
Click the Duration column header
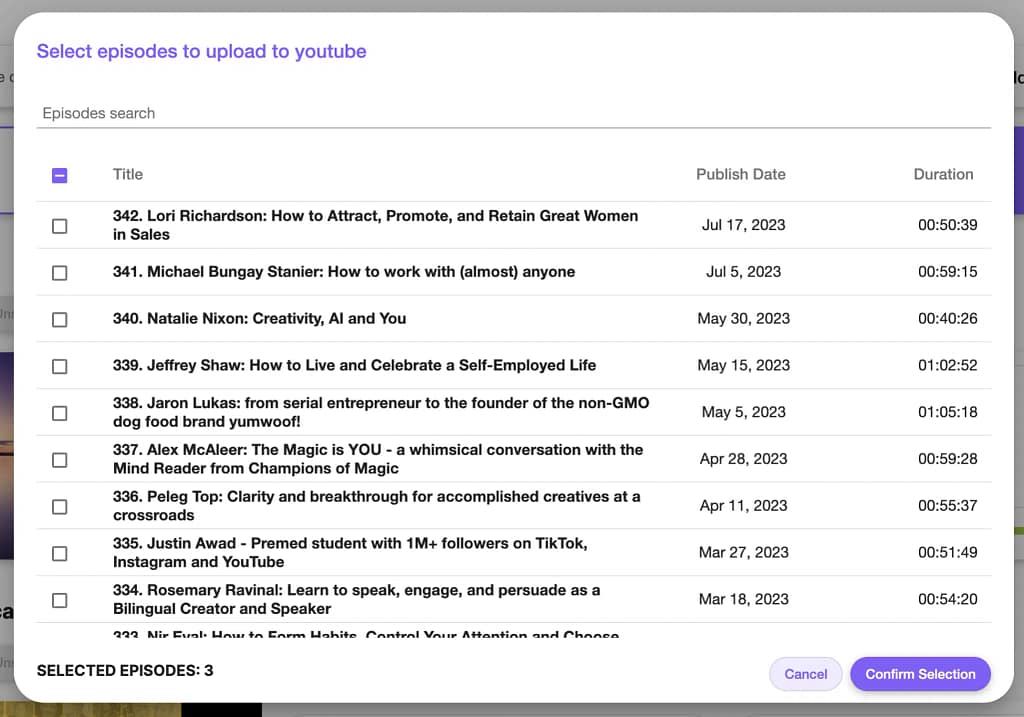click(942, 174)
